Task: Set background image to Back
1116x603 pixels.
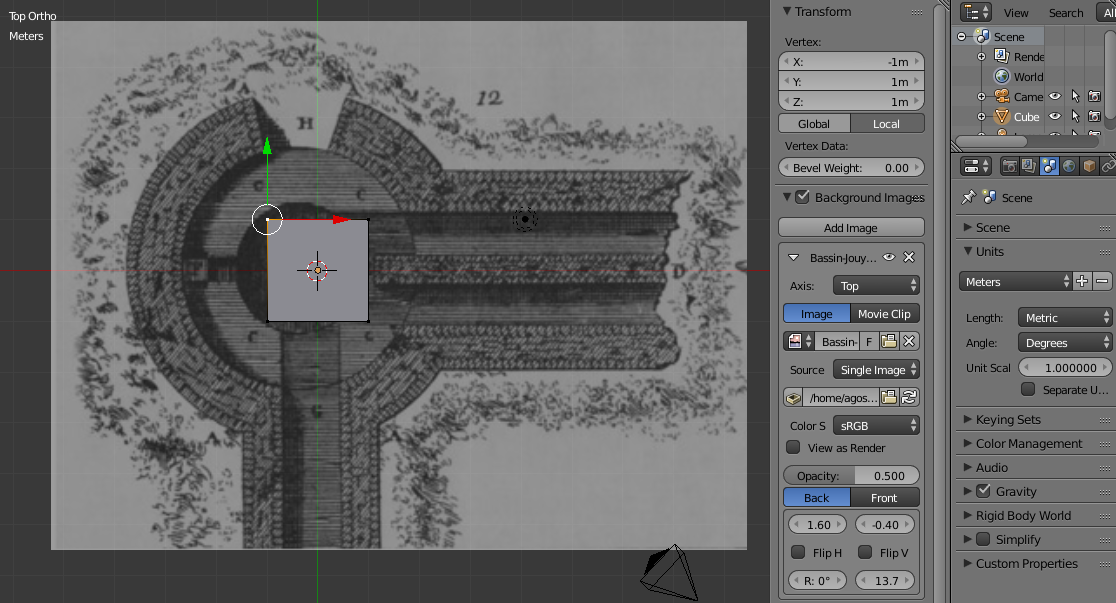Action: pyautogui.click(x=816, y=497)
